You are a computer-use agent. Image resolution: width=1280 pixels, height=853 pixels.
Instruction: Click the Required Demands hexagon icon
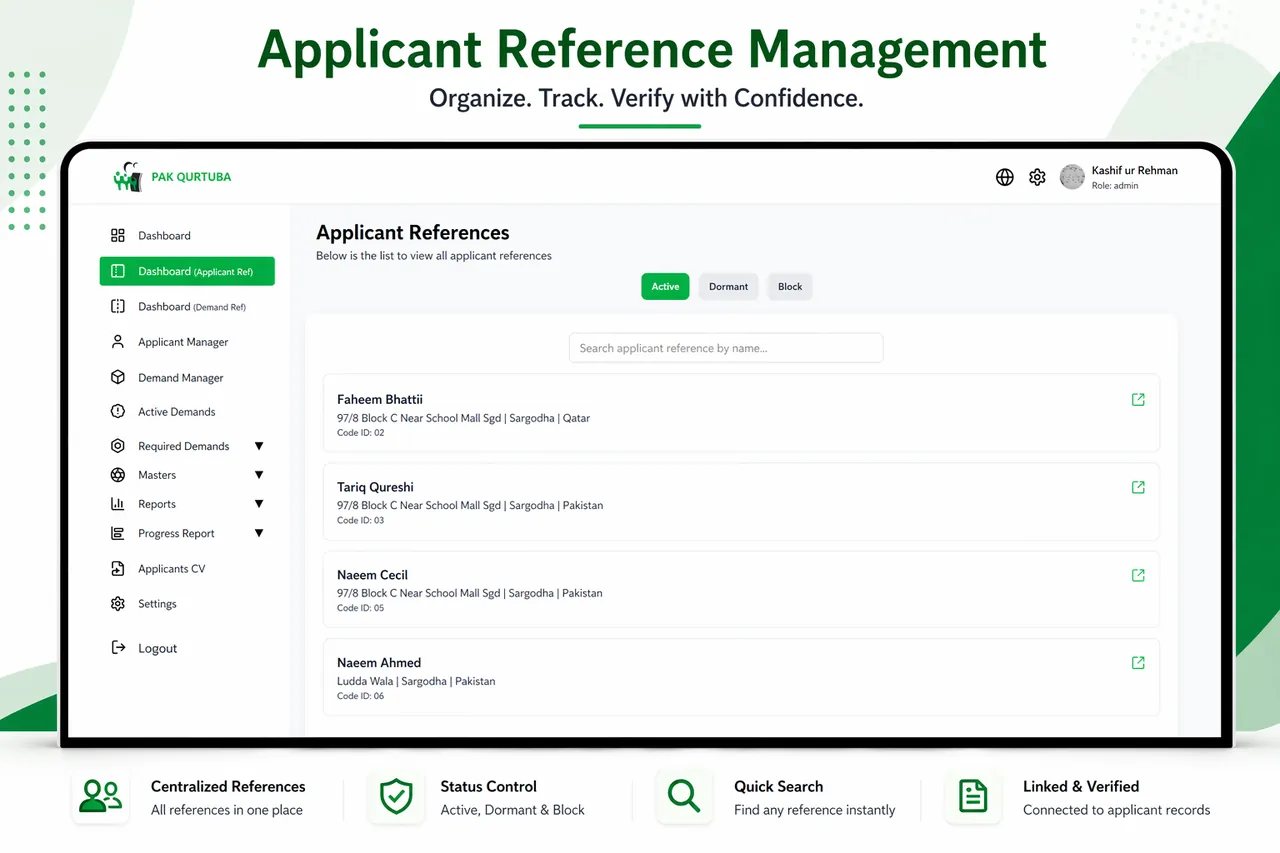[118, 446]
